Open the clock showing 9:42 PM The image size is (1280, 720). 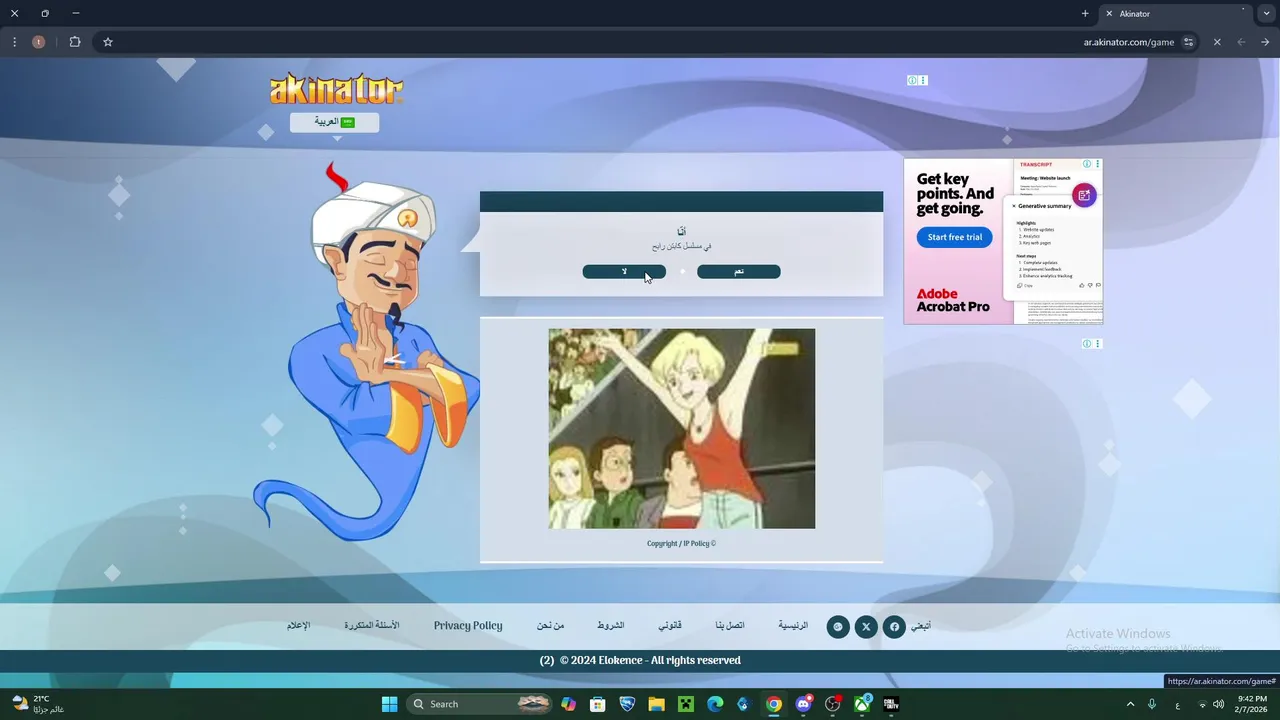[x=1252, y=704]
